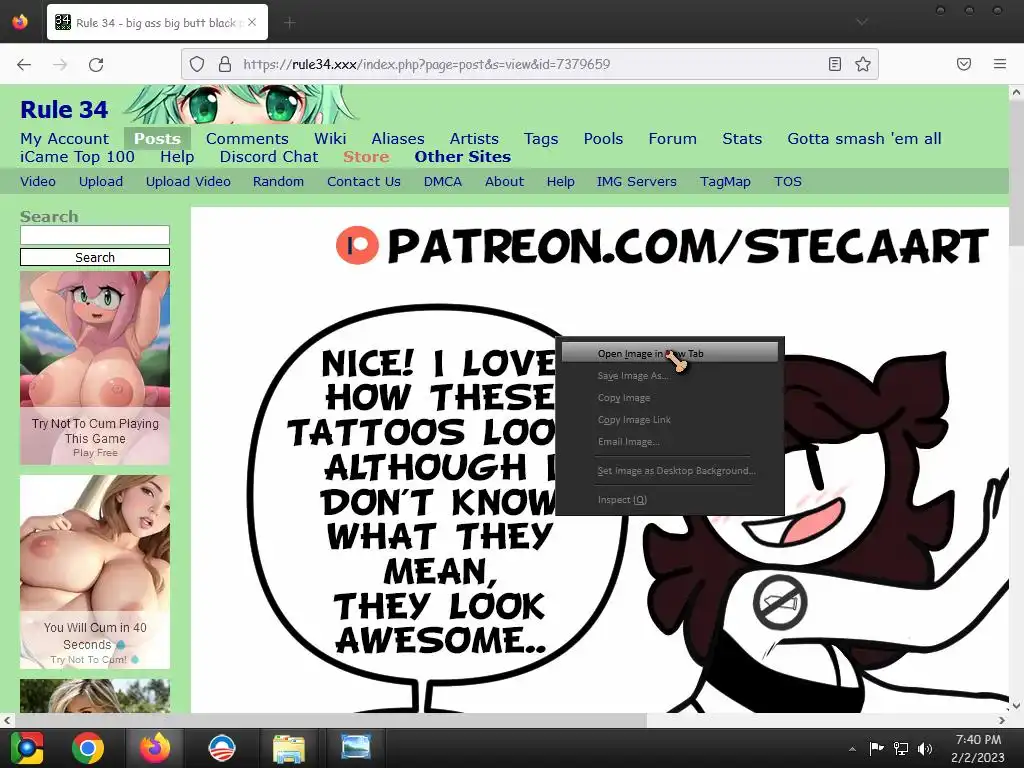Launch Chrome from the taskbar
This screenshot has width=1024, height=768.
click(x=88, y=748)
